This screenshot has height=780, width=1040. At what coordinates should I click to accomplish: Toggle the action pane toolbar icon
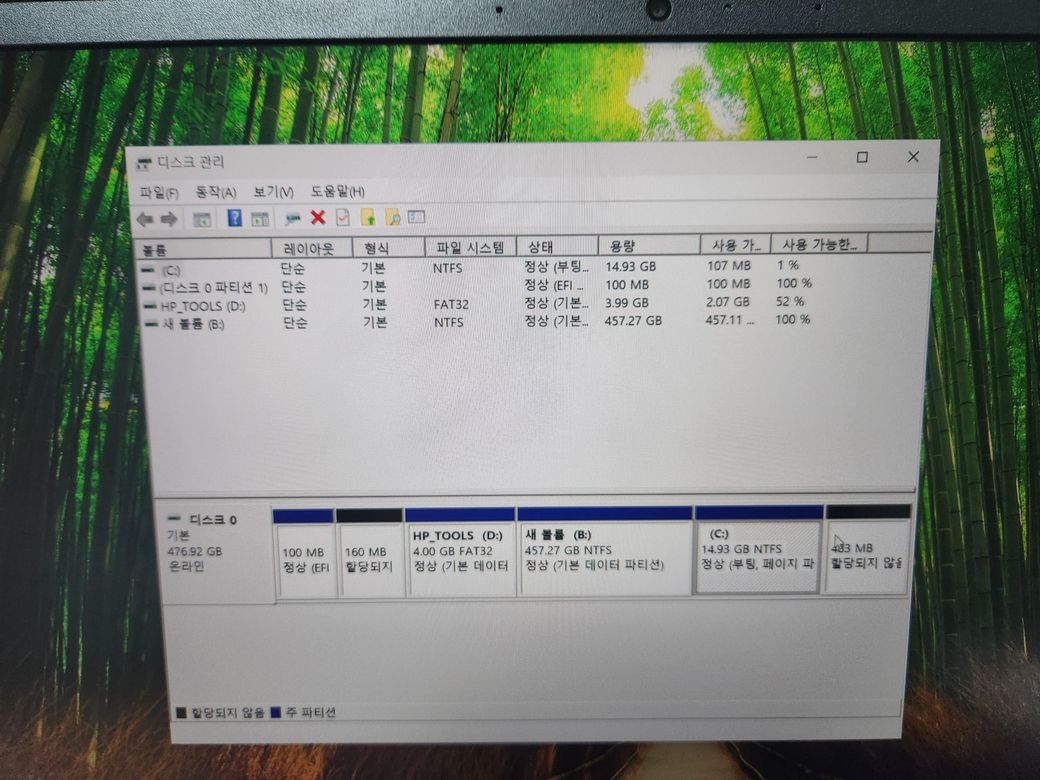(260, 218)
